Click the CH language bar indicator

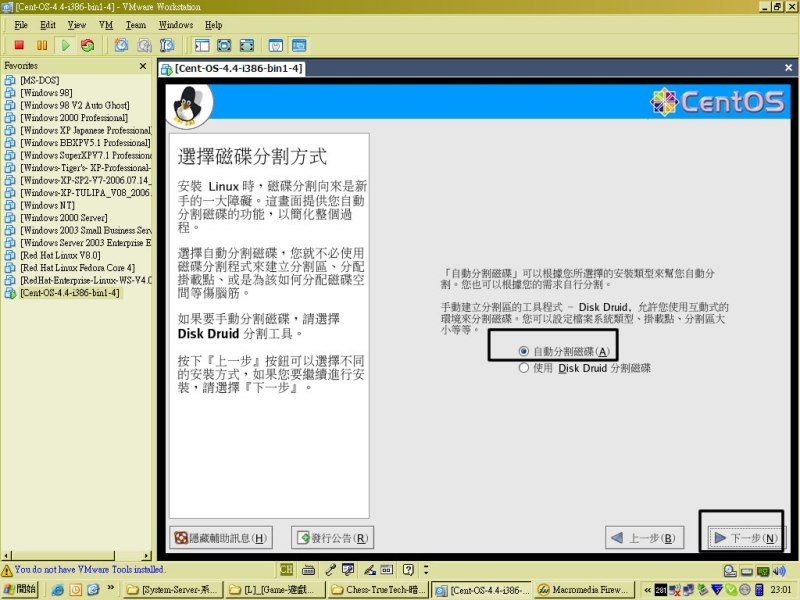[x=286, y=569]
